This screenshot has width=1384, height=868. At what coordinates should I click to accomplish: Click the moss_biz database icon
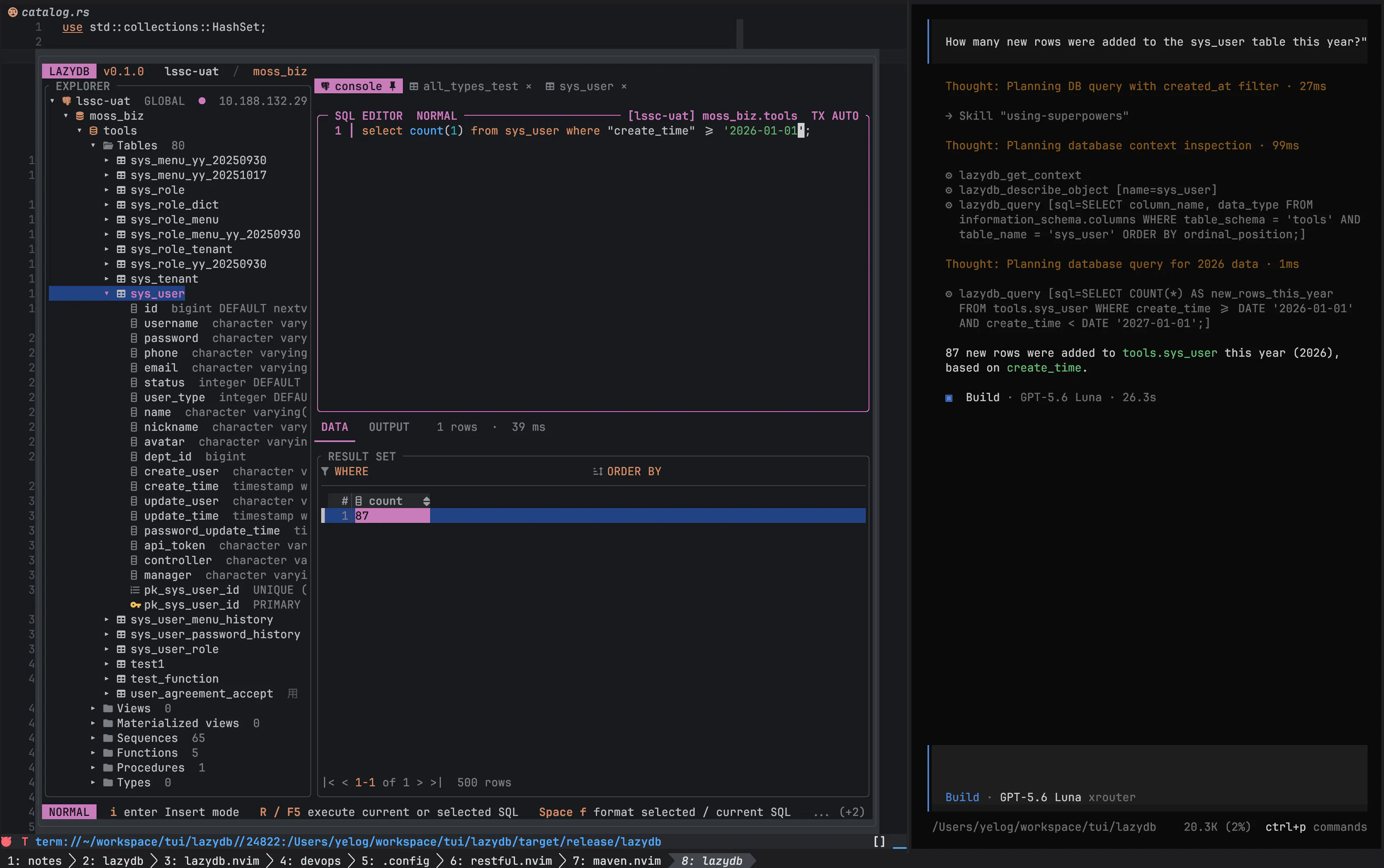pyautogui.click(x=80, y=116)
